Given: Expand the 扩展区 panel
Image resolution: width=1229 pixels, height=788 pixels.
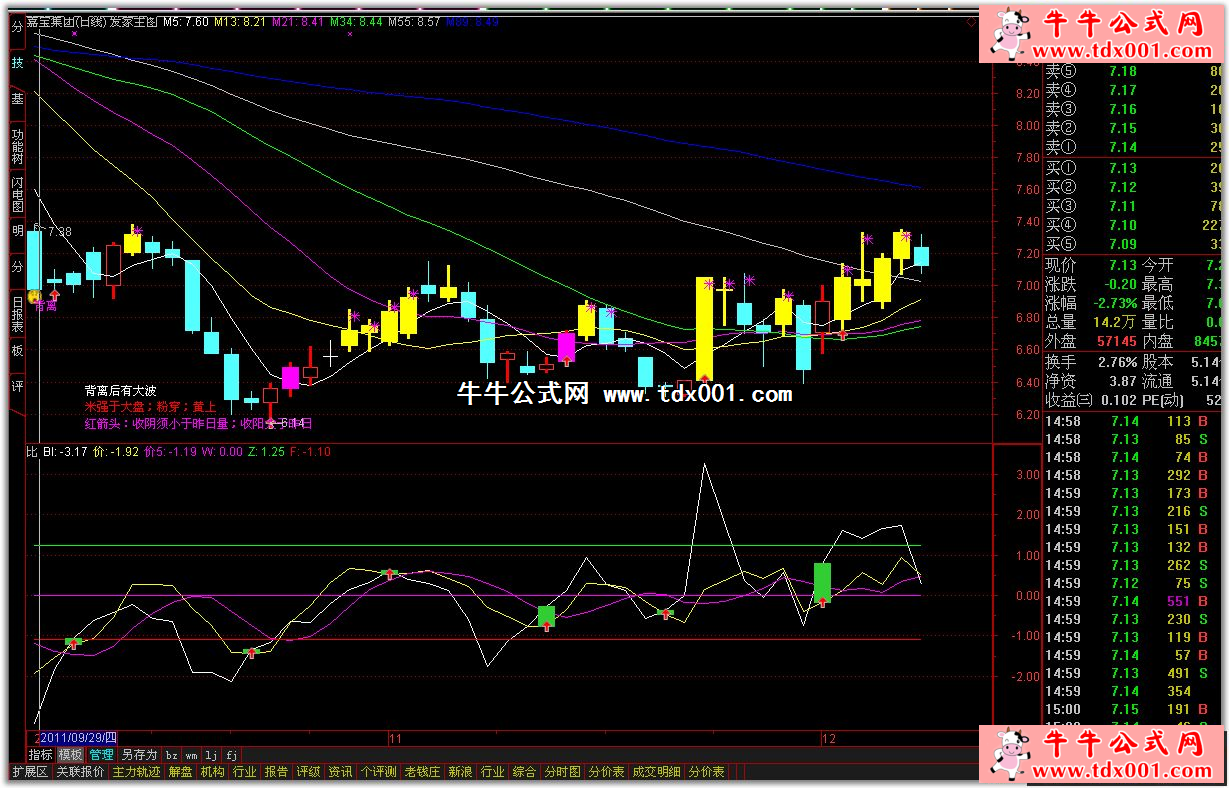Looking at the screenshot, I should click(x=30, y=772).
